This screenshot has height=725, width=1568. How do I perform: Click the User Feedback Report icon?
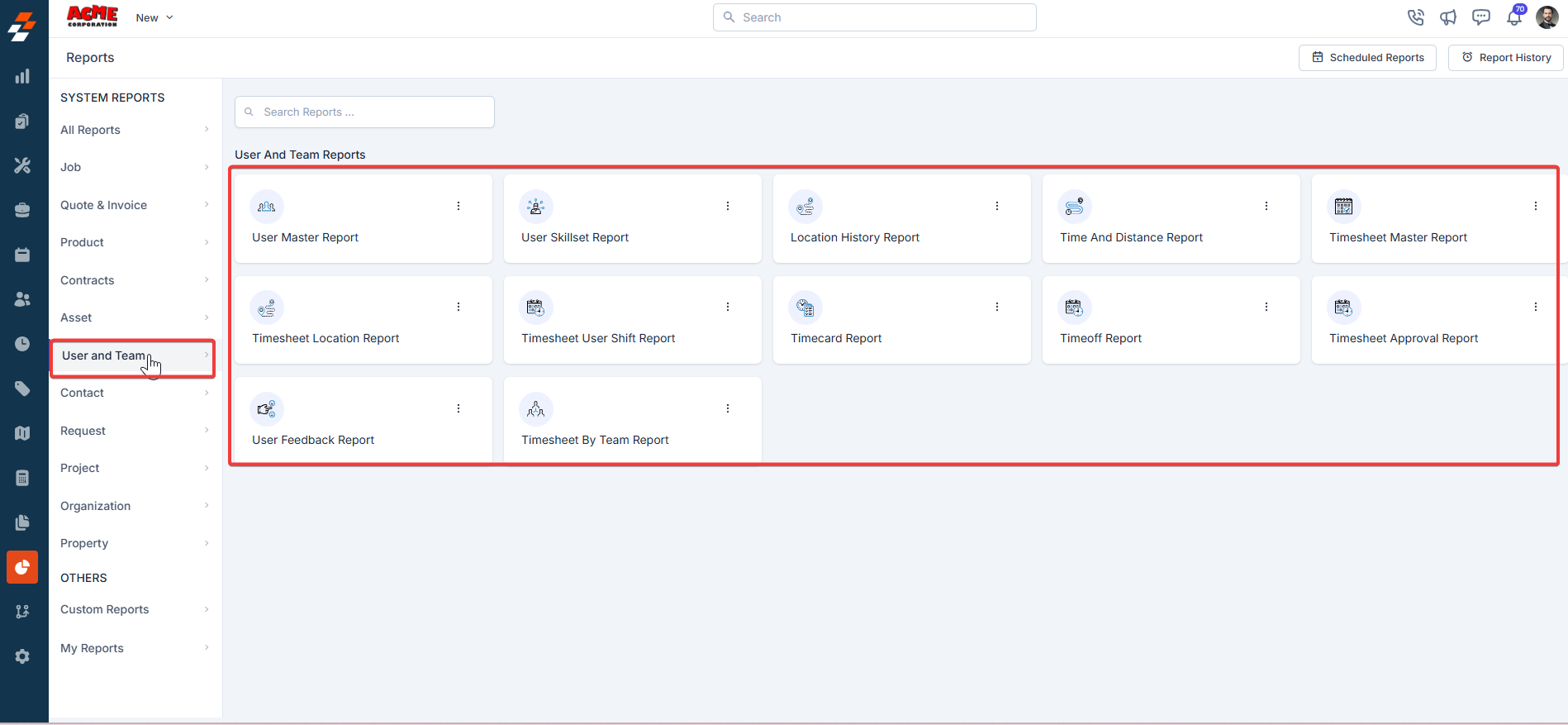click(267, 409)
